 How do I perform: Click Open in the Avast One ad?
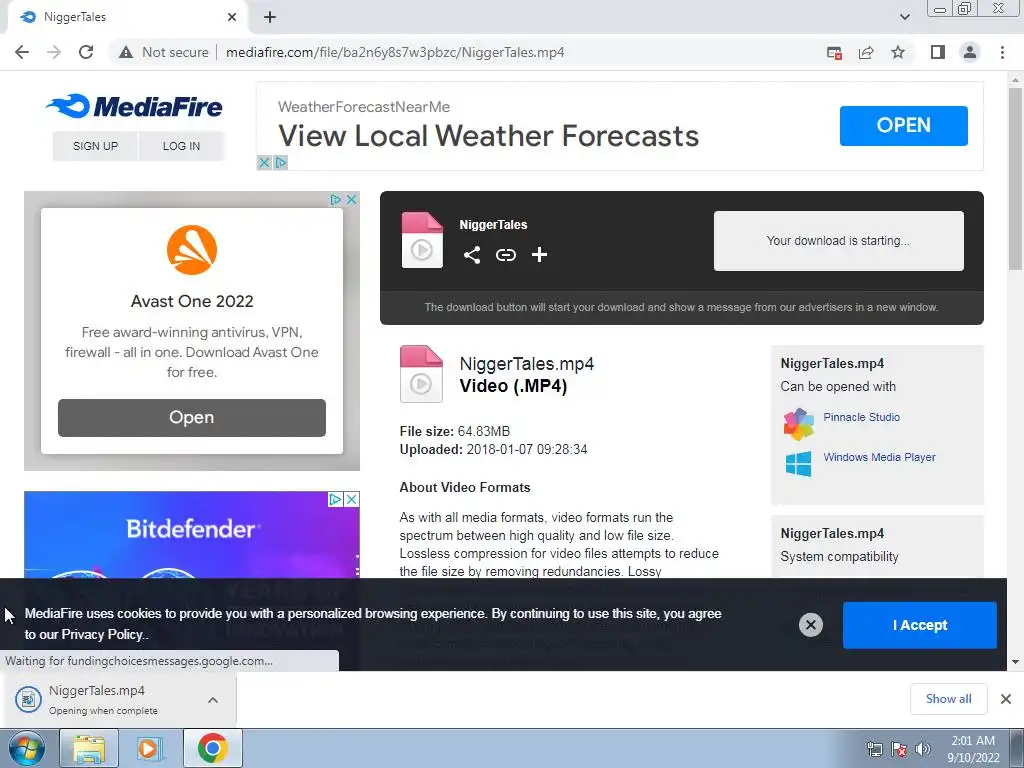coord(191,417)
